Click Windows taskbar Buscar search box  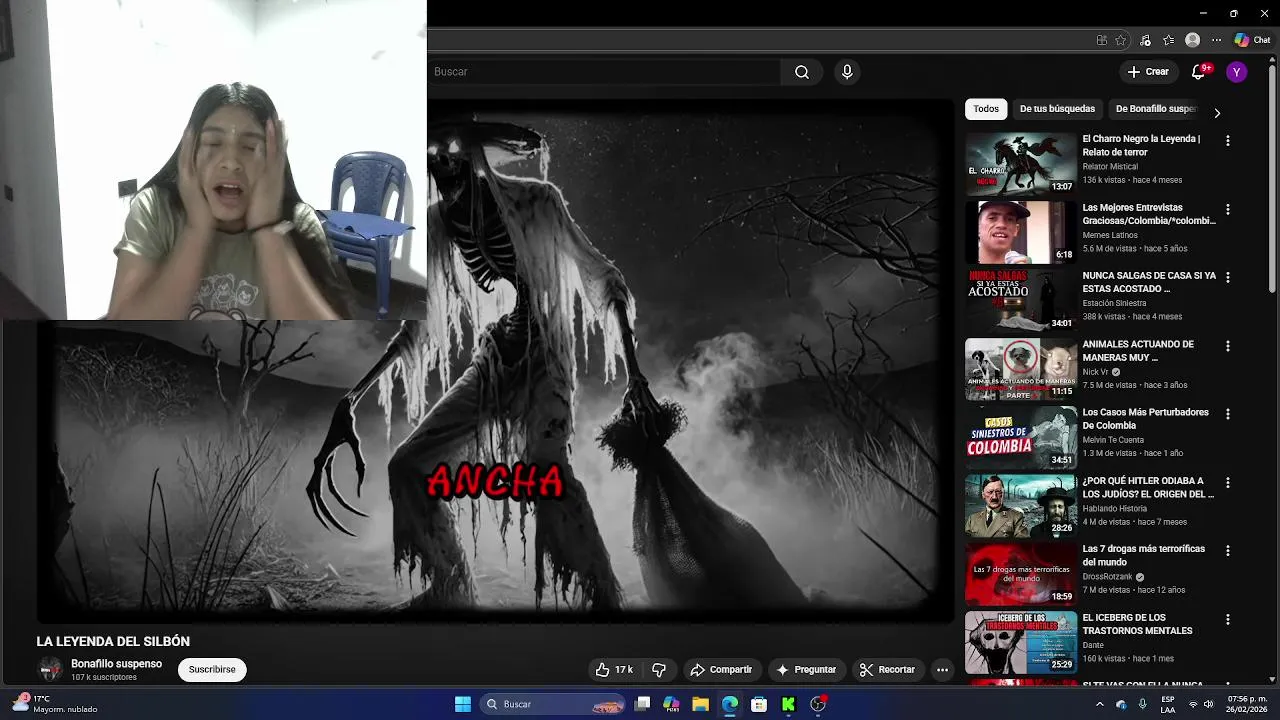coord(553,704)
